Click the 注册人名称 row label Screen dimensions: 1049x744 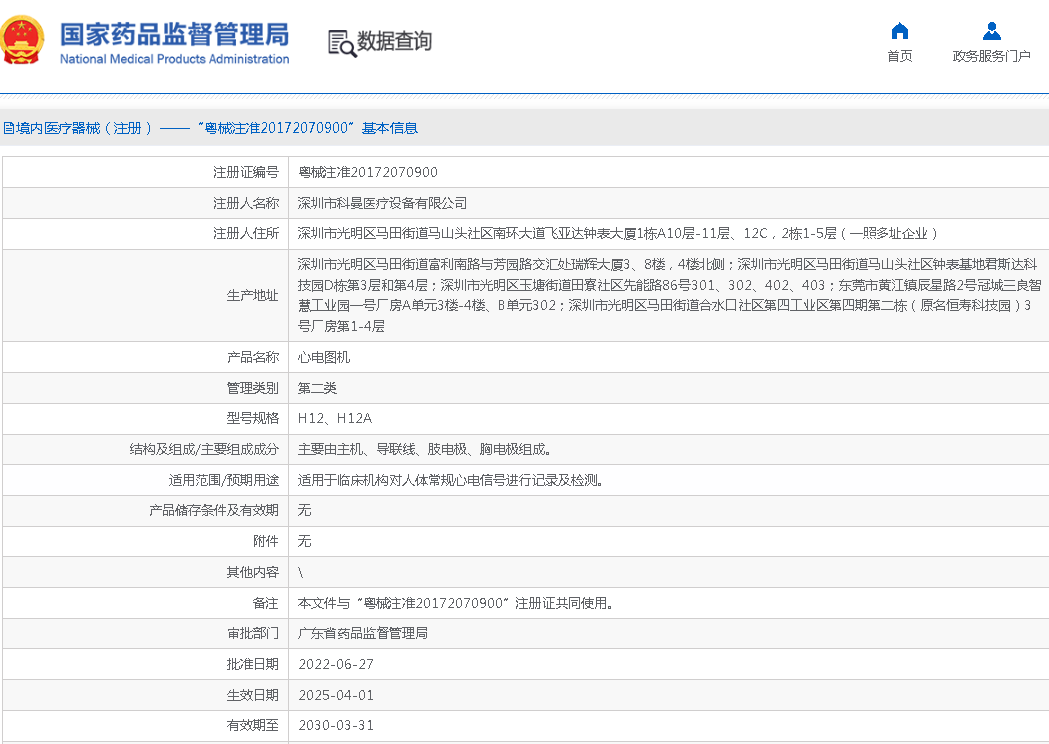click(246, 203)
